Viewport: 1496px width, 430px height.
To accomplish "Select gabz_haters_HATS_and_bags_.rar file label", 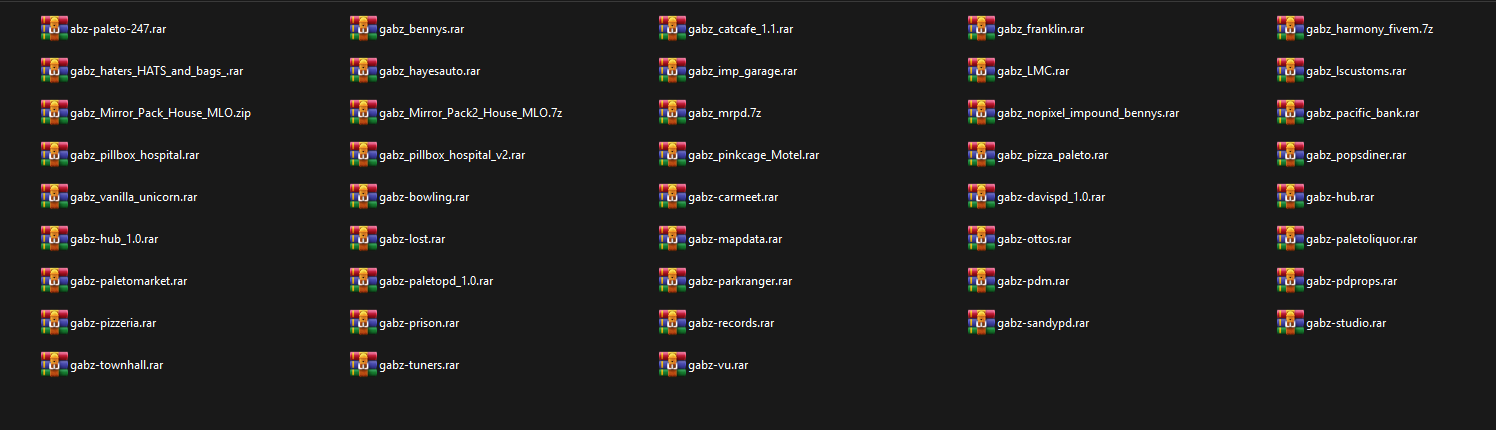I will tap(157, 71).
